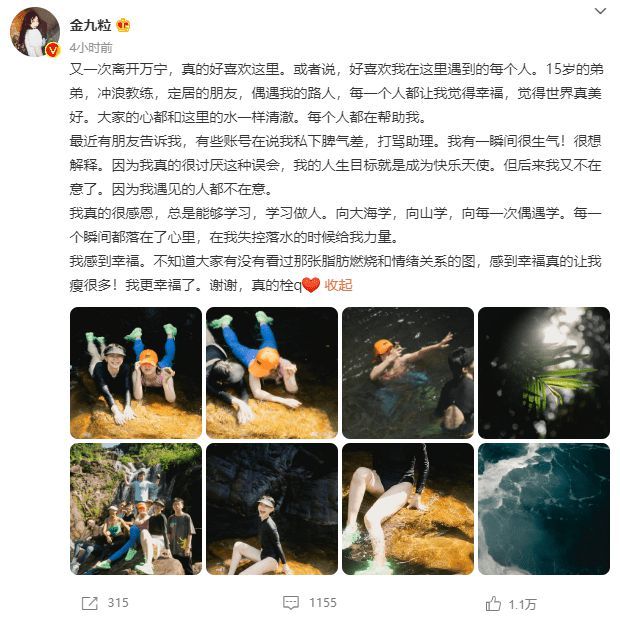620x618 pixels.
Task: Open the comment count 1155
Action: (323, 603)
